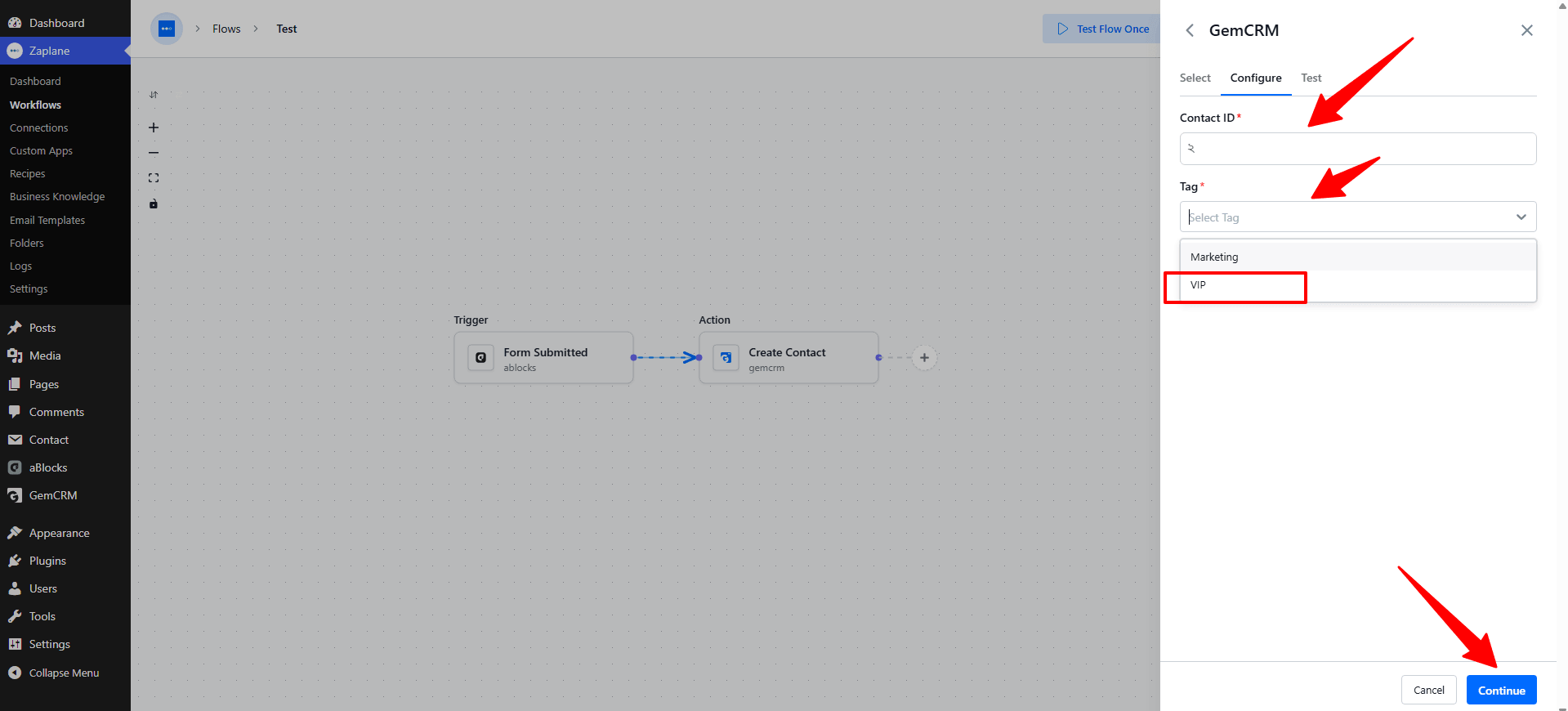Viewport: 1568px width, 711px height.
Task: Click the Action label above the node
Action: (714, 320)
